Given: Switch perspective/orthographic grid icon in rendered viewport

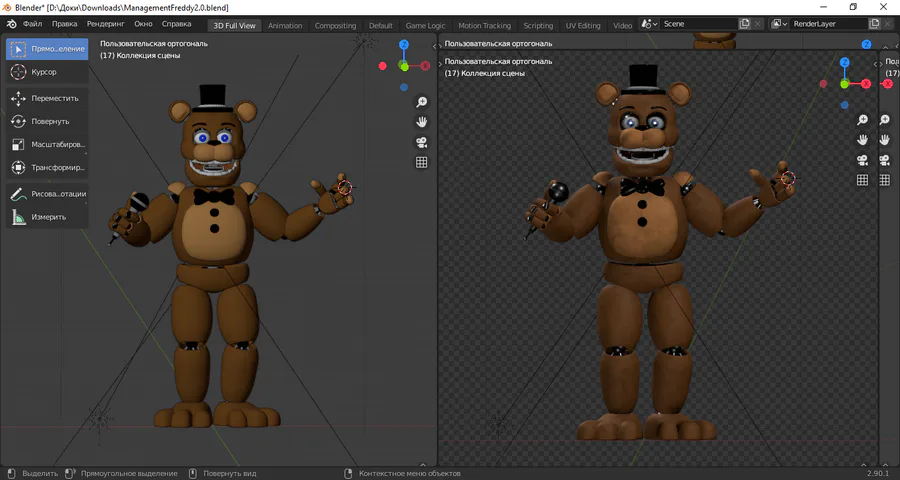Looking at the screenshot, I should (862, 180).
